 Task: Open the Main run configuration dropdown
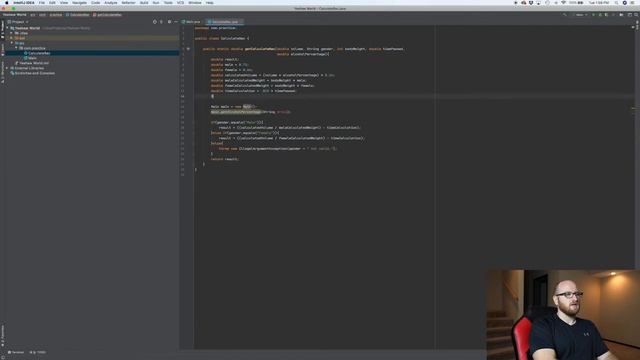pos(580,15)
